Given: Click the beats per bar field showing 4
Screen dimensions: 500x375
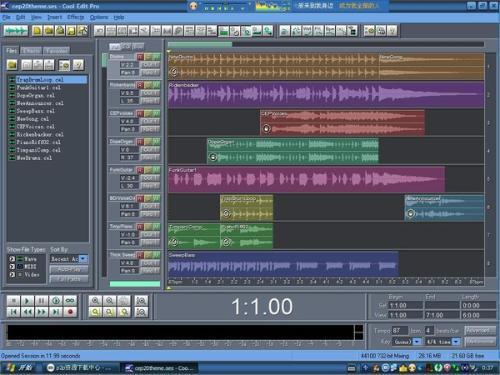Looking at the screenshot, I should click(429, 331).
